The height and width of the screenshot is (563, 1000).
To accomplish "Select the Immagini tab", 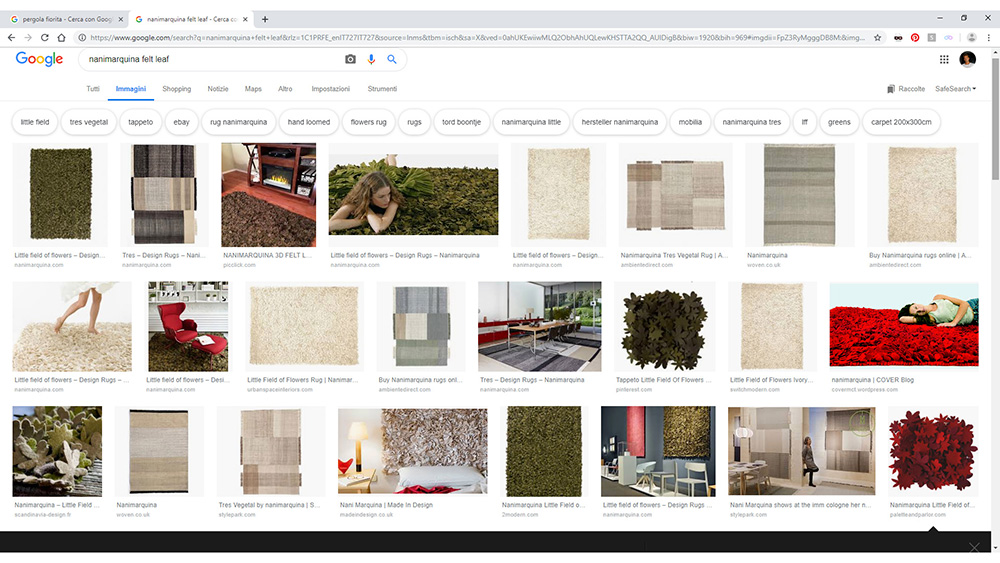I will pos(131,89).
